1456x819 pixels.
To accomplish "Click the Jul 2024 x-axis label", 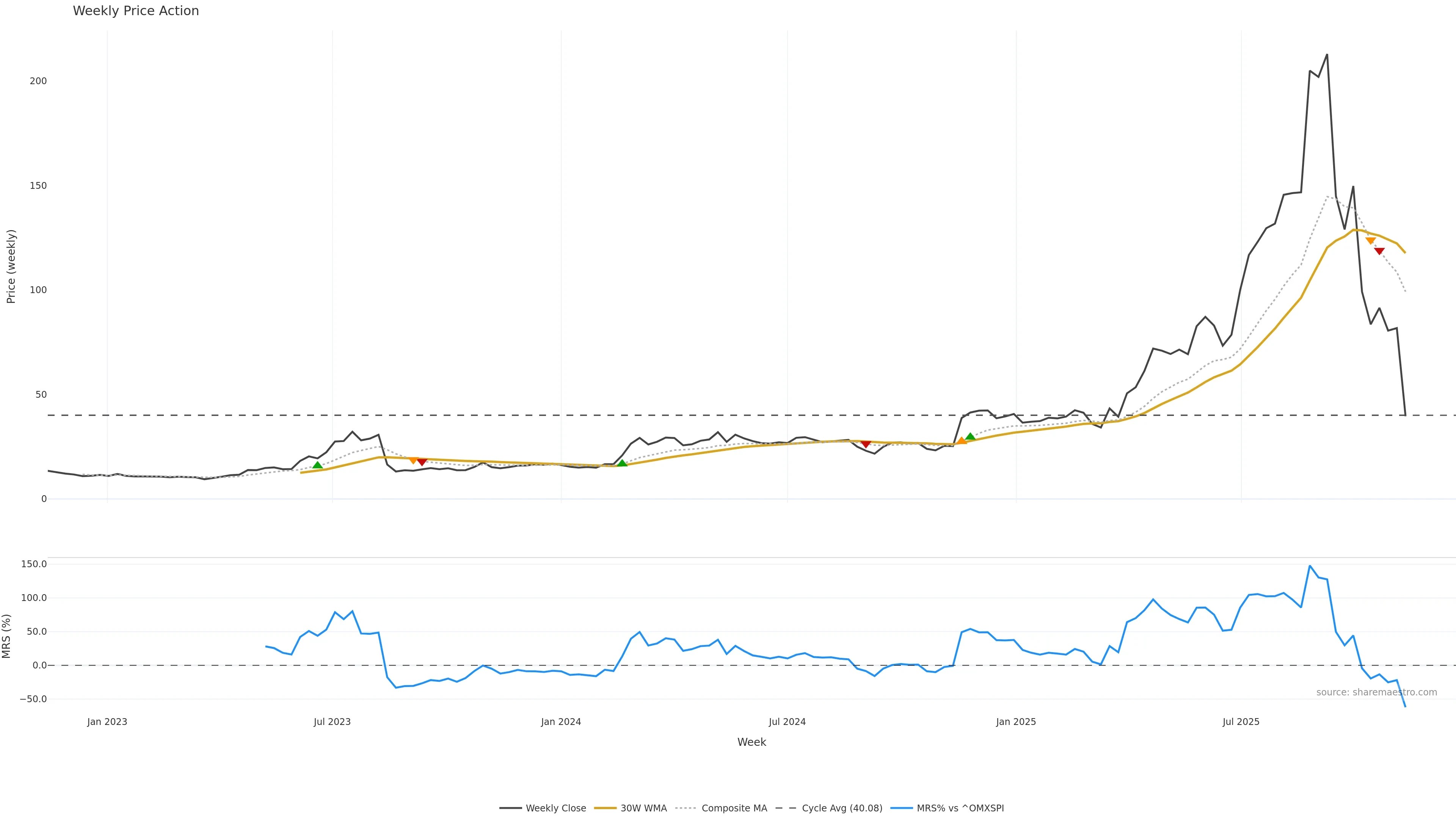I will point(787,722).
